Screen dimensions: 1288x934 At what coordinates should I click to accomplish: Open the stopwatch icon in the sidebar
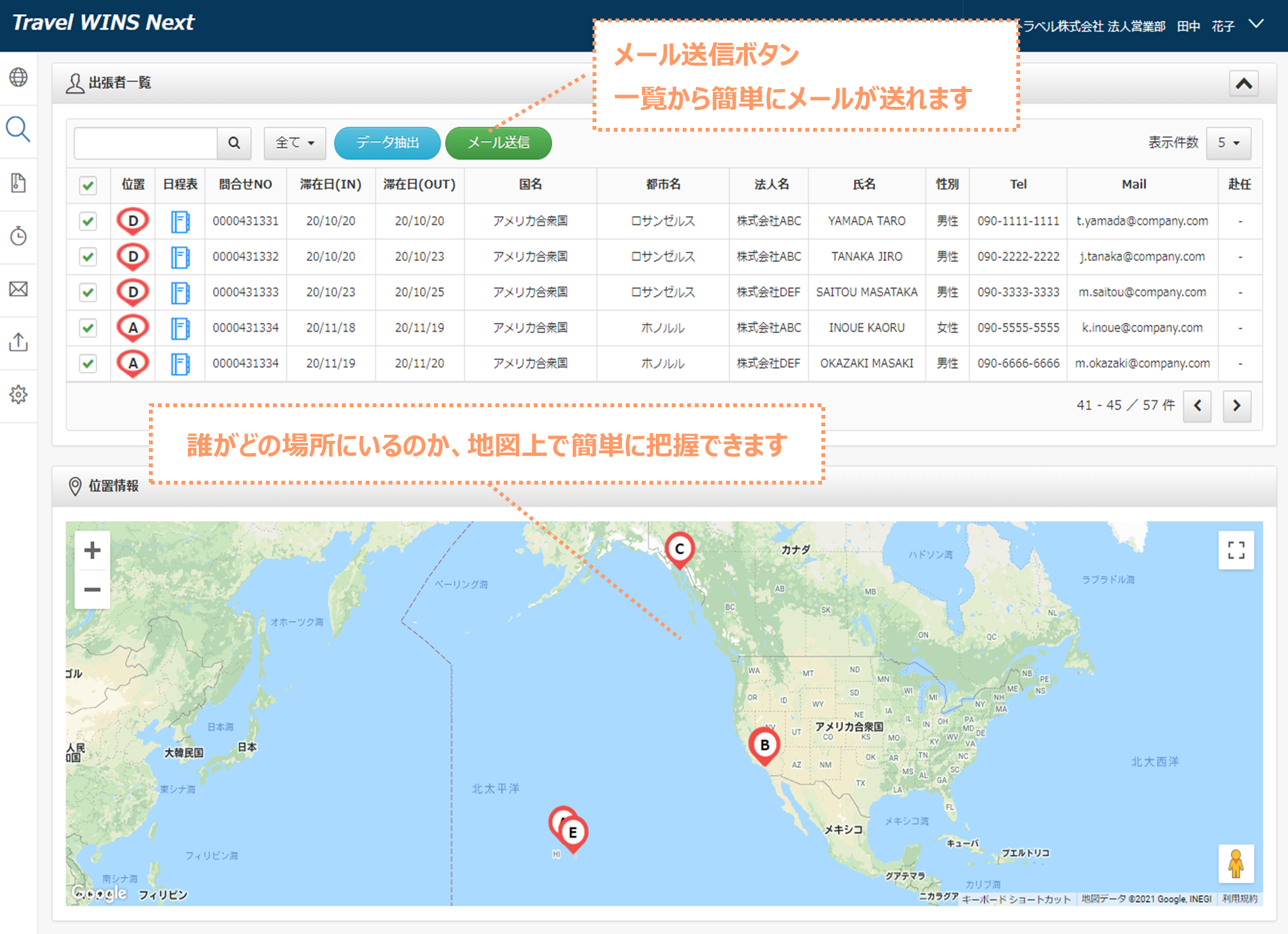coord(19,236)
